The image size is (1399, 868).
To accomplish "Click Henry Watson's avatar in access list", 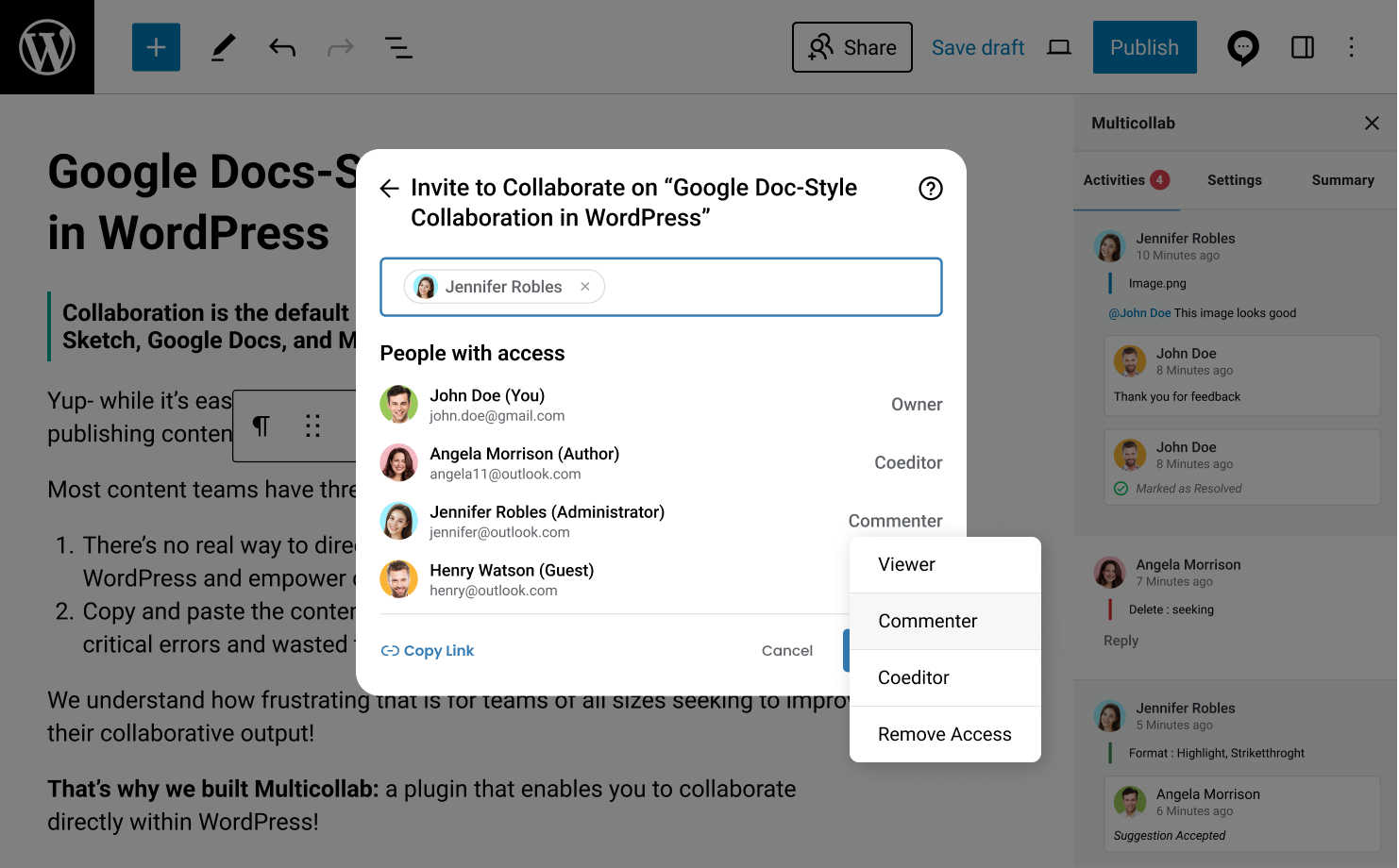I will [398, 579].
